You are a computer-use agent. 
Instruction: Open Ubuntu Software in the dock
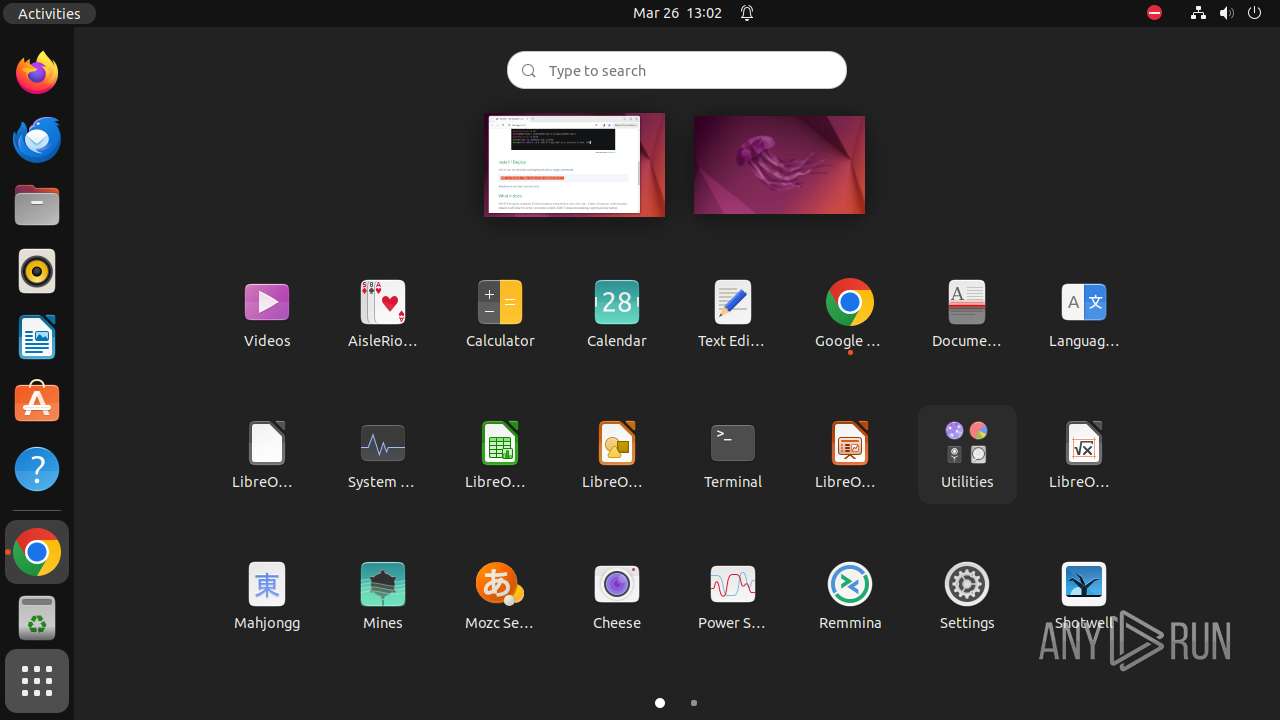37,403
